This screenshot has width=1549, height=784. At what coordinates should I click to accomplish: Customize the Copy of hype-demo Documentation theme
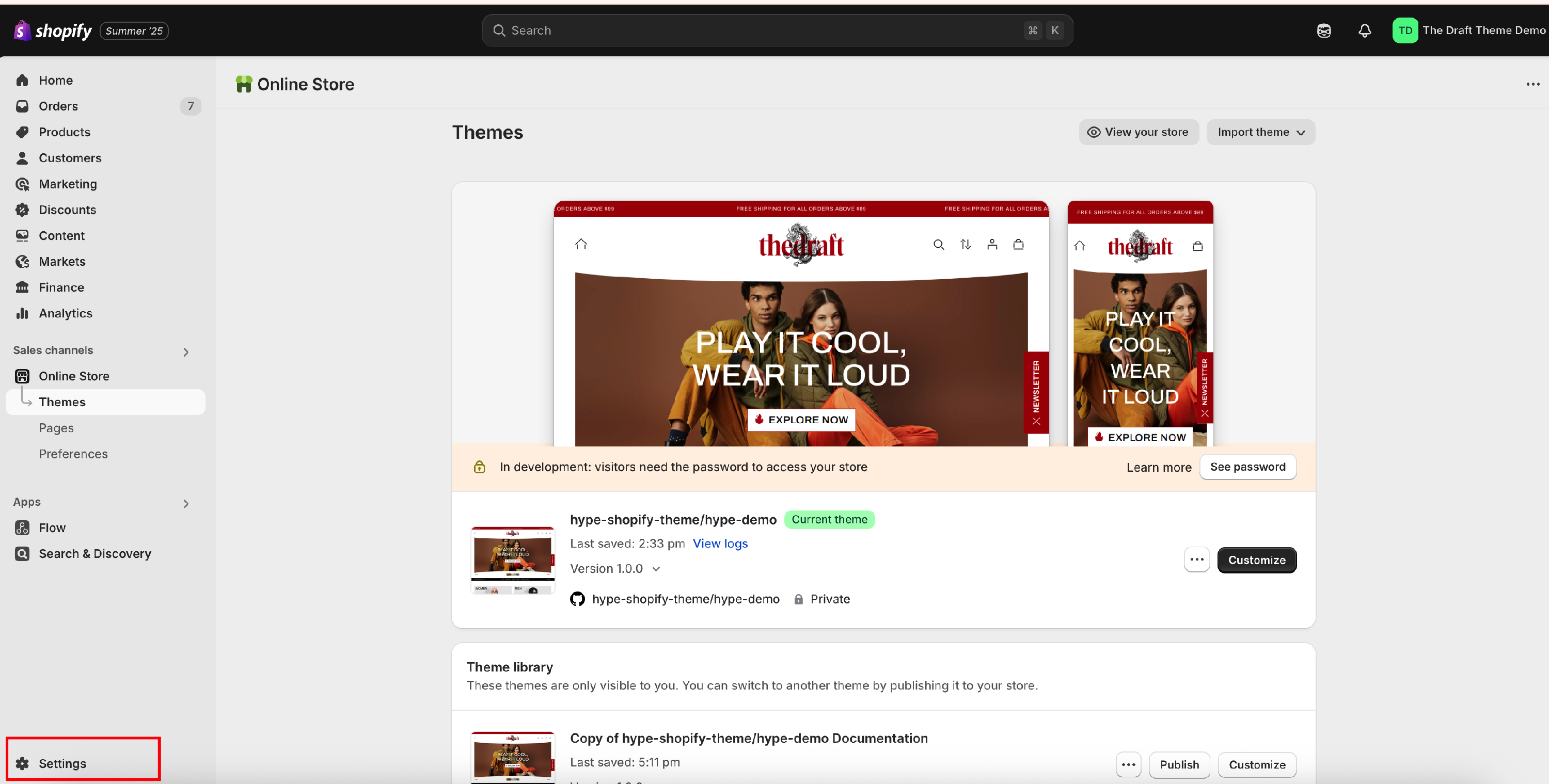(1256, 764)
